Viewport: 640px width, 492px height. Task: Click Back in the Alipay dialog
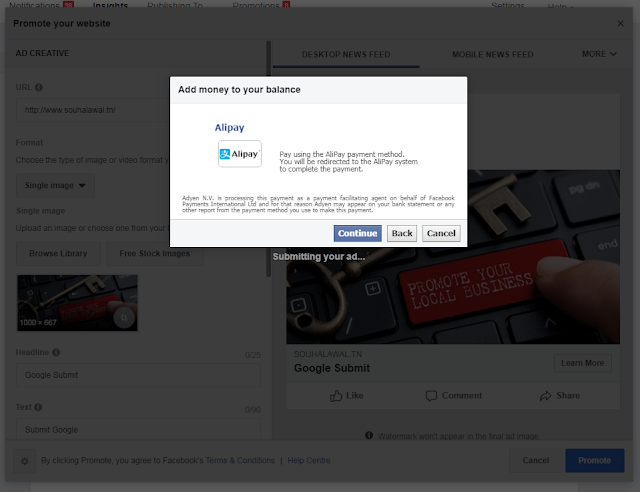(402, 233)
